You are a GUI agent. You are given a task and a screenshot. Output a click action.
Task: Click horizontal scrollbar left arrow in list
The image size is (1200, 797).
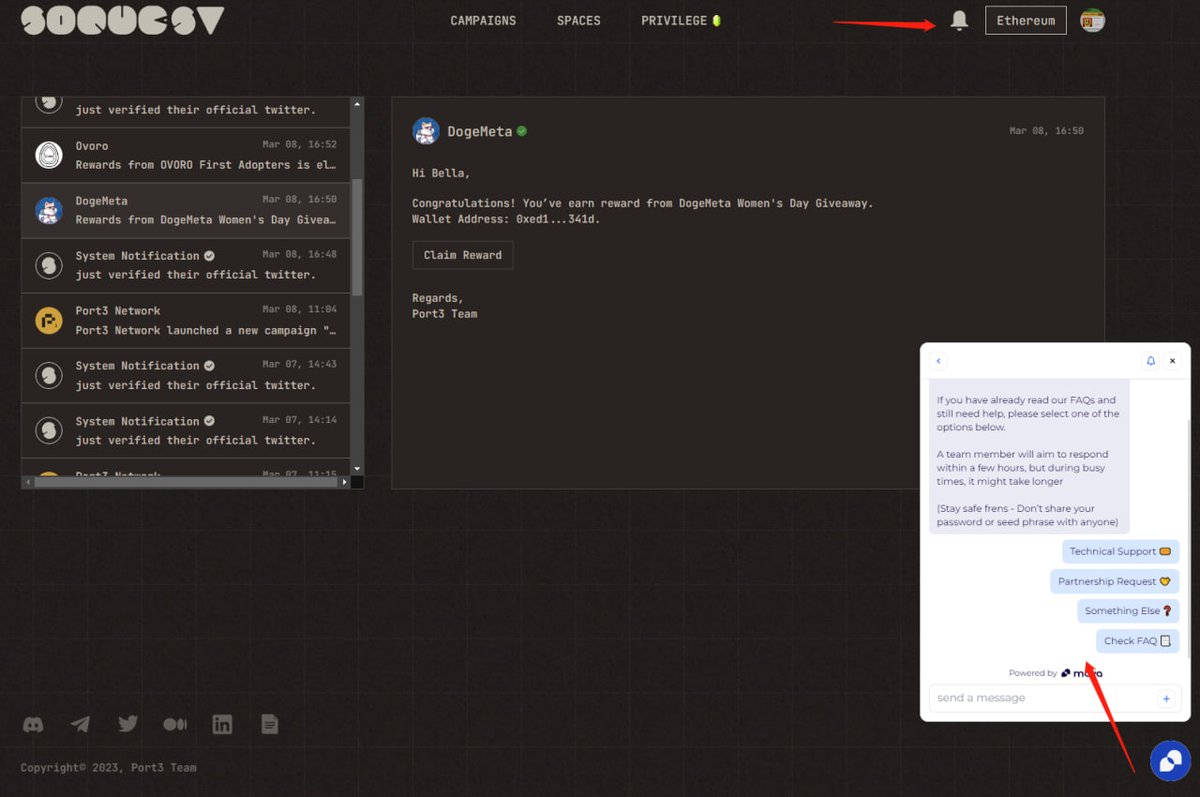tap(28, 482)
